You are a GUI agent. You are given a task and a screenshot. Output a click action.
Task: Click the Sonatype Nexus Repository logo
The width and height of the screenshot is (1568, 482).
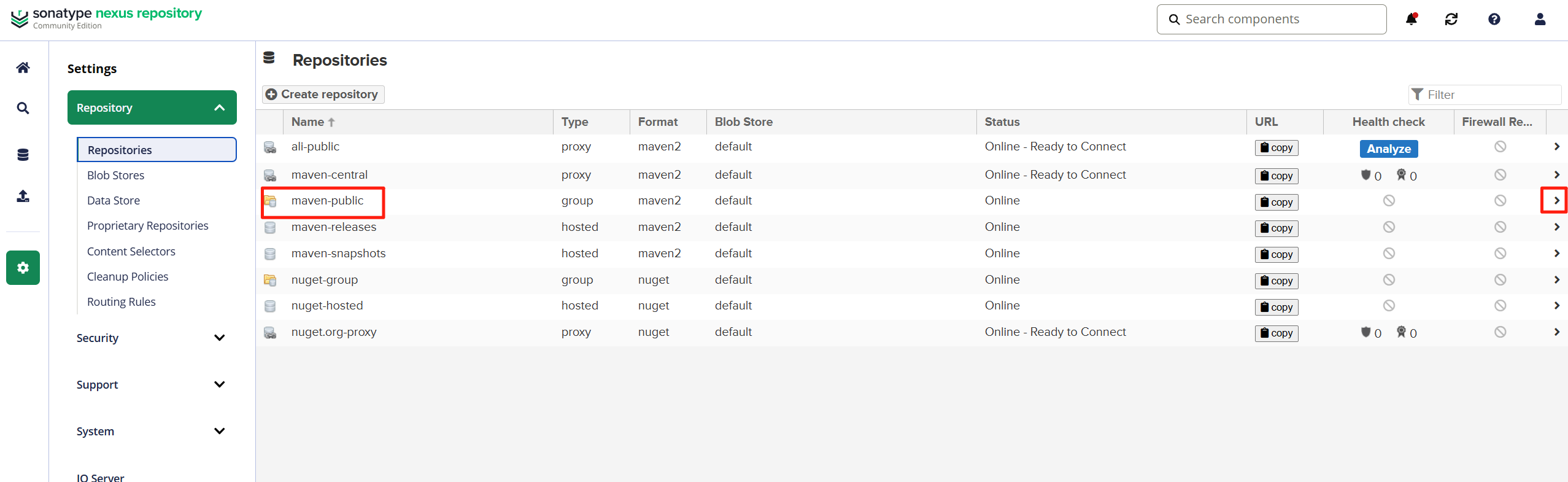click(x=106, y=18)
